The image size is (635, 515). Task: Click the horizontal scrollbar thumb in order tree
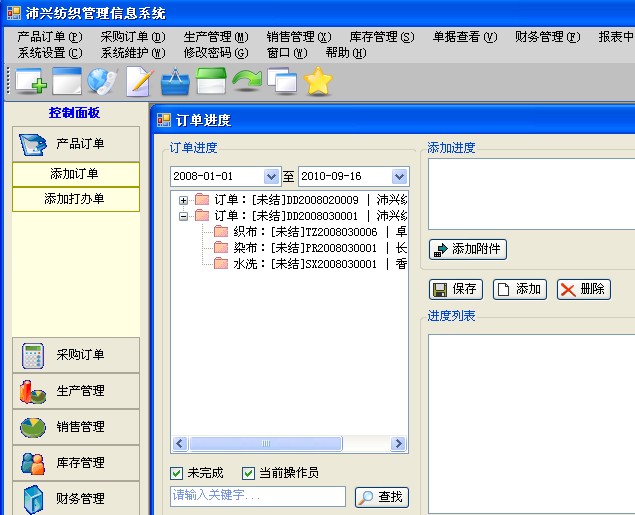point(266,443)
